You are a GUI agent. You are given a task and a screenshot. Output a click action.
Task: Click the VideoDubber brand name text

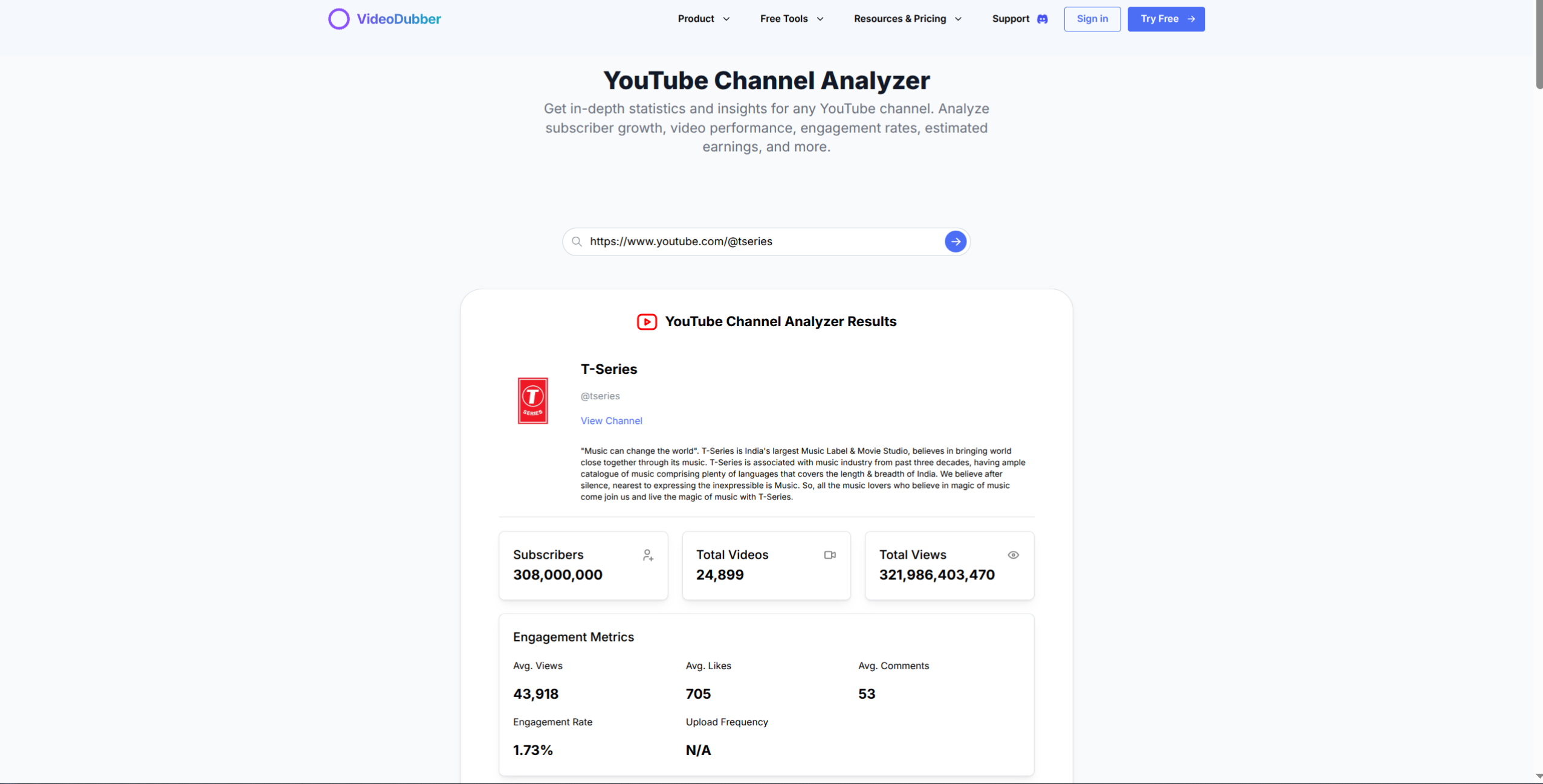[x=398, y=19]
